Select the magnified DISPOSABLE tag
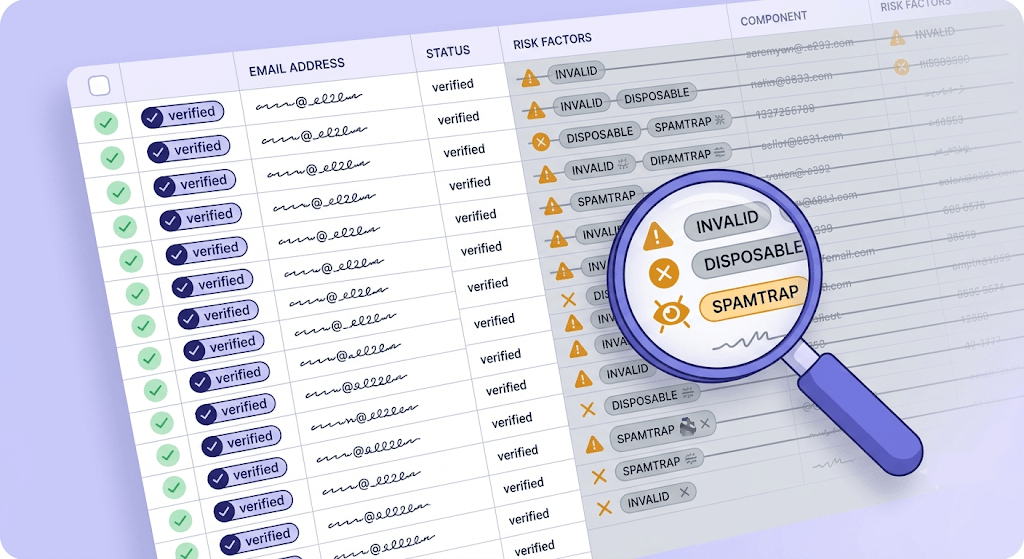The width and height of the screenshot is (1024, 559). tap(752, 255)
